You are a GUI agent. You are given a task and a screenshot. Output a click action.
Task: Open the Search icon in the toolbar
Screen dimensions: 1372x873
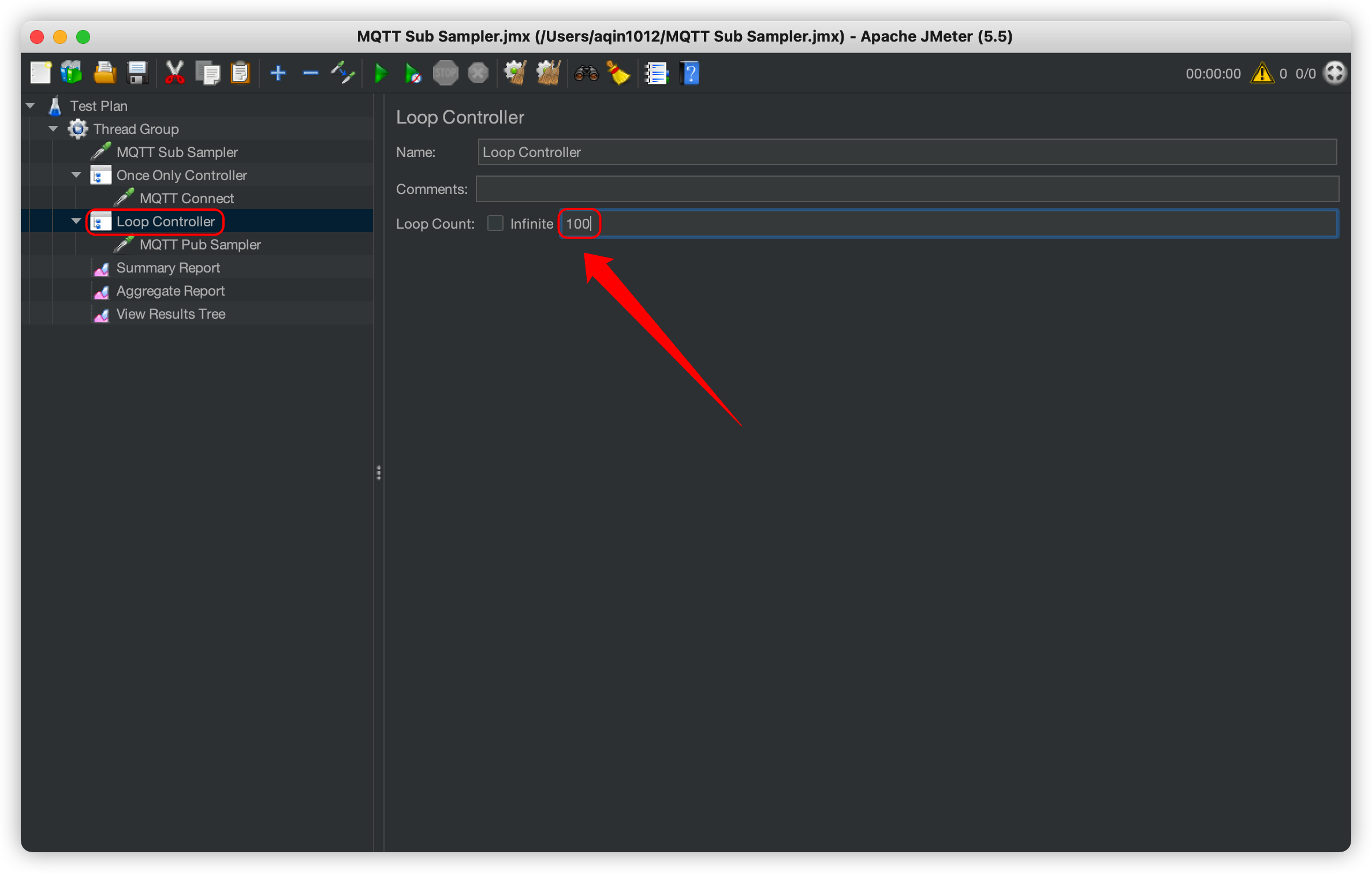(x=586, y=73)
